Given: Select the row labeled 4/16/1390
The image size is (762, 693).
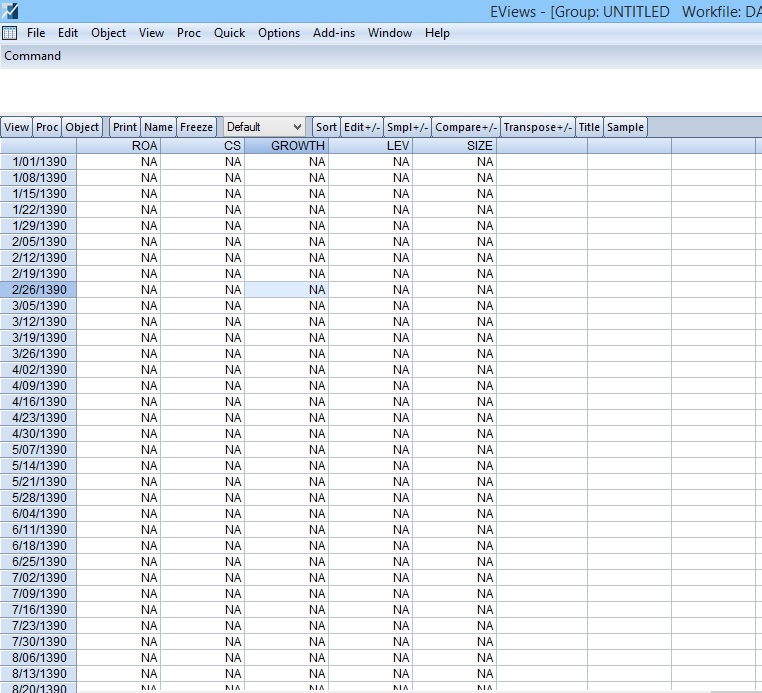Looking at the screenshot, I should coord(38,402).
